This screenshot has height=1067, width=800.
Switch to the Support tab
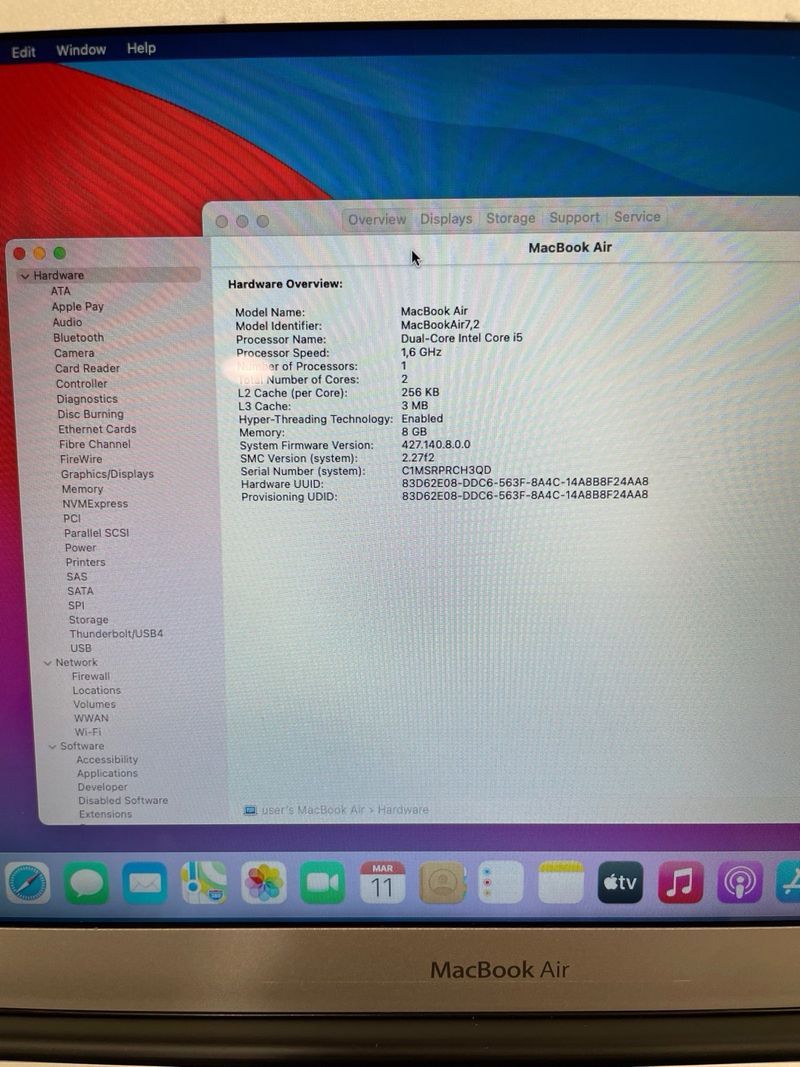(x=574, y=217)
